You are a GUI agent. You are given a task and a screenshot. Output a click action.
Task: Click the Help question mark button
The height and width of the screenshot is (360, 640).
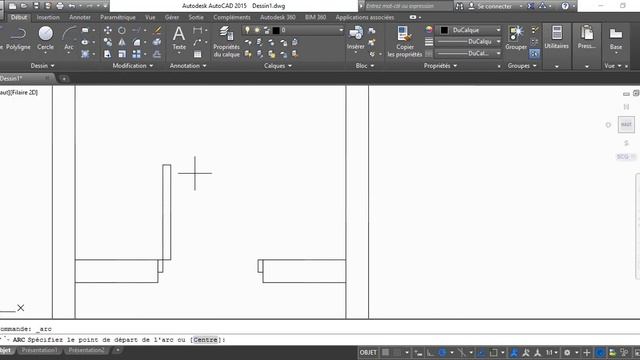pos(565,6)
